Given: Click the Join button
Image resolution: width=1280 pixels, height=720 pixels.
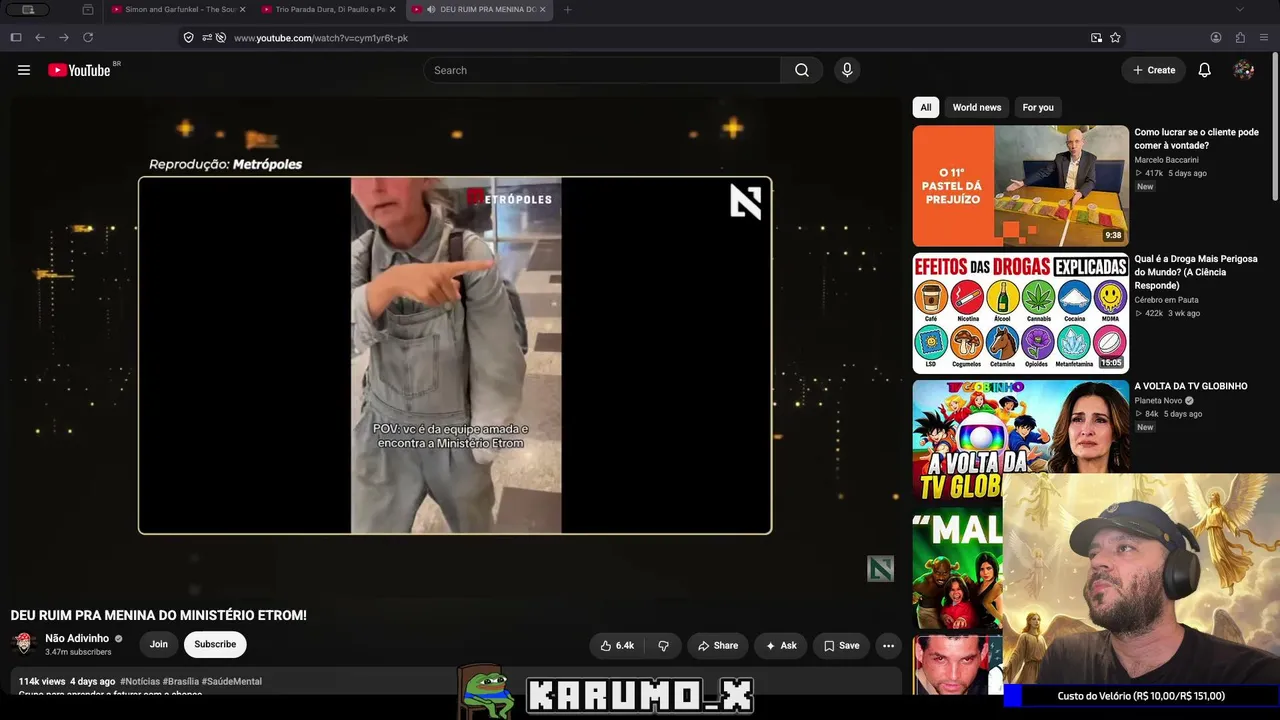Looking at the screenshot, I should [x=159, y=644].
